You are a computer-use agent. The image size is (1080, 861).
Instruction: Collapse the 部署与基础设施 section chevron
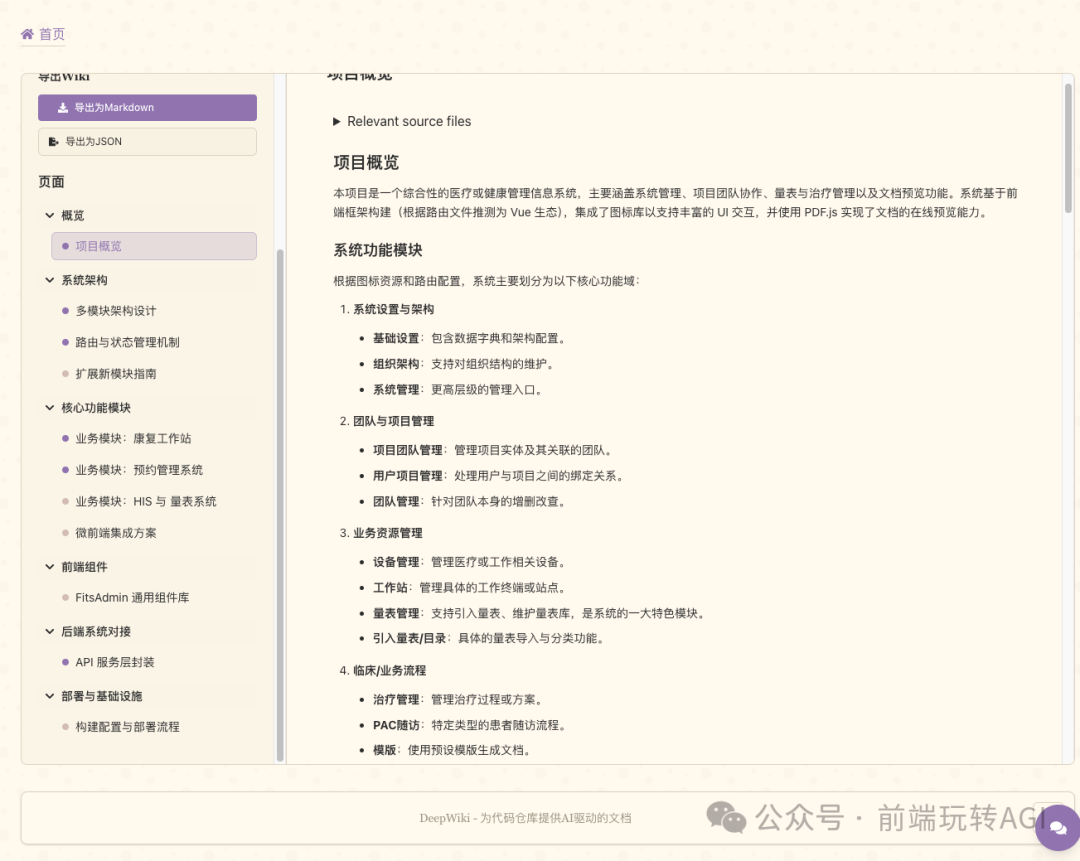[x=48, y=695]
